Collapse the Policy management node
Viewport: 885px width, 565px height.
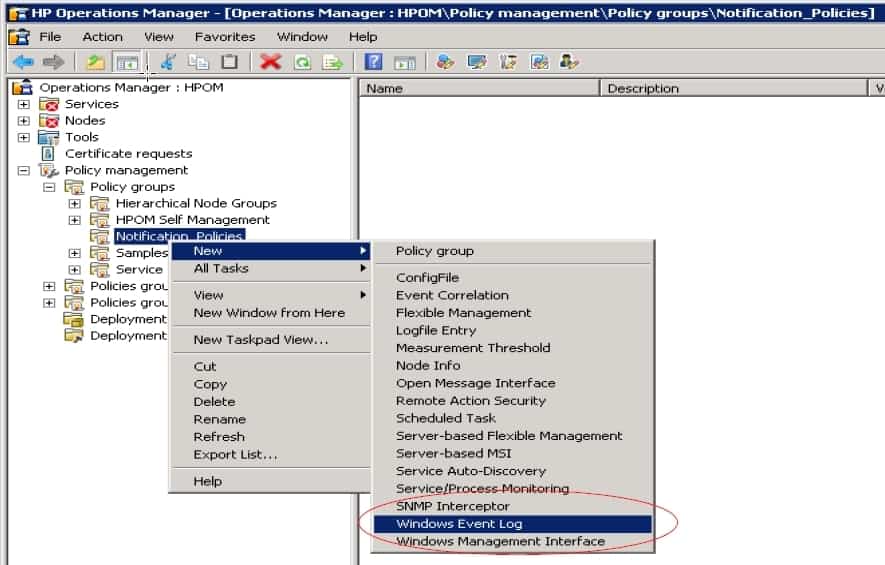24,170
